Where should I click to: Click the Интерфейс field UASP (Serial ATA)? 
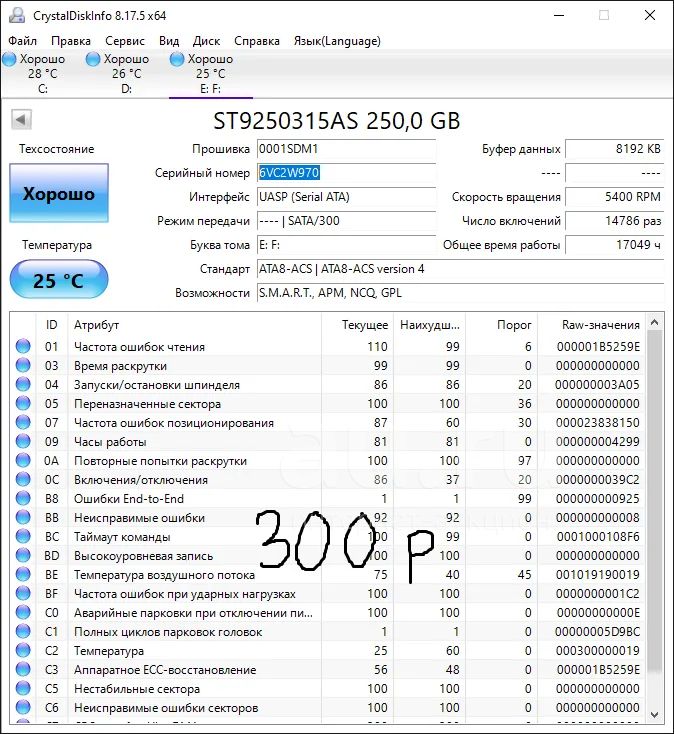(346, 197)
